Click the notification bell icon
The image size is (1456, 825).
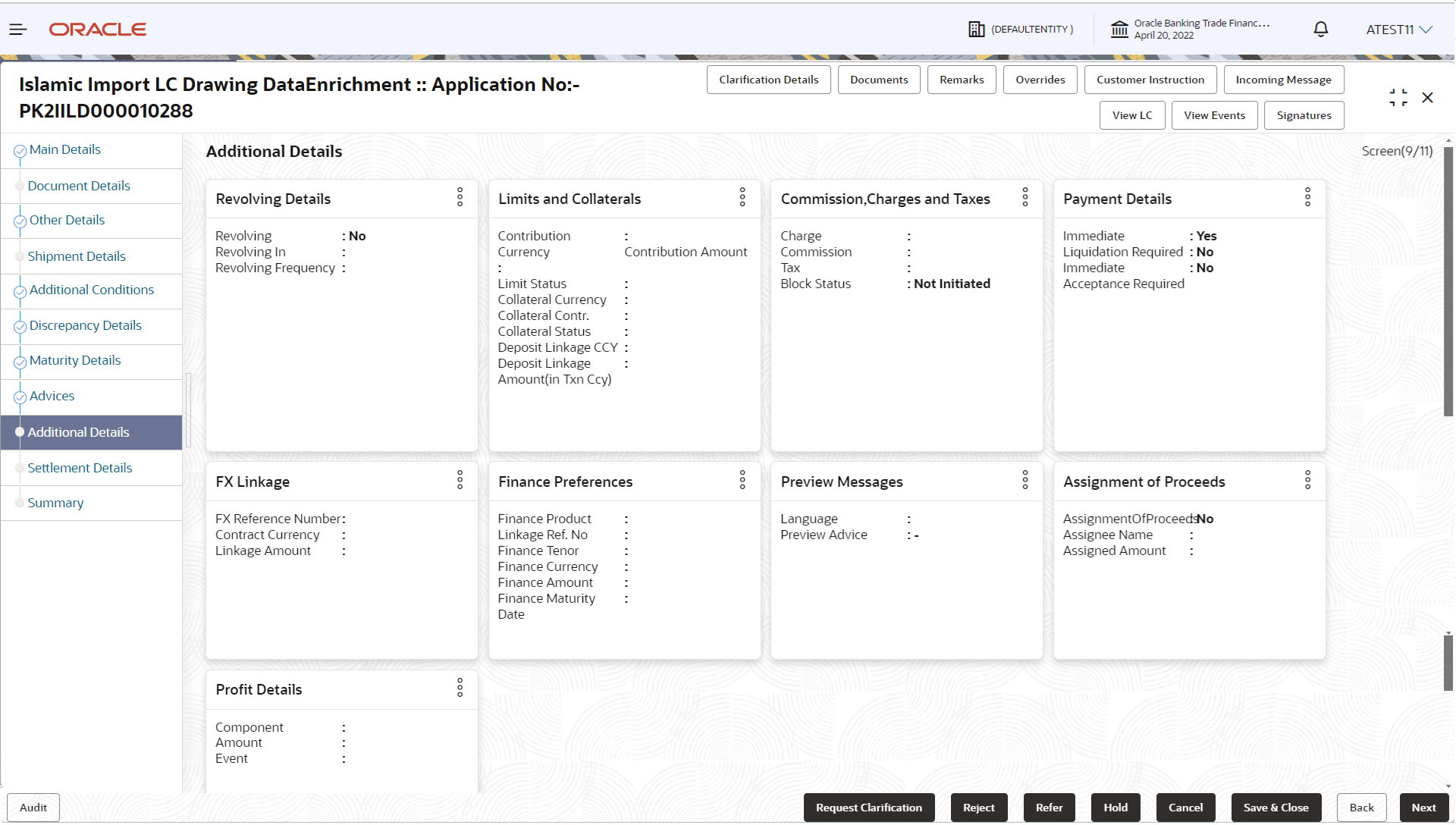[x=1320, y=30]
